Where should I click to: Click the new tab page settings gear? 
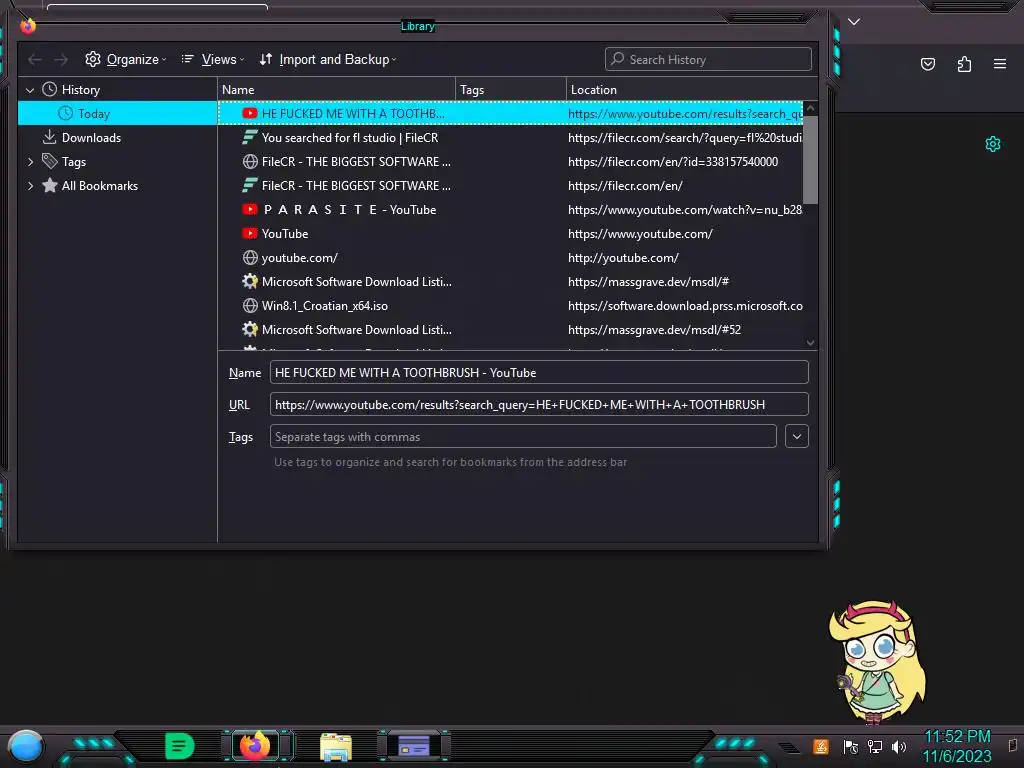(993, 144)
